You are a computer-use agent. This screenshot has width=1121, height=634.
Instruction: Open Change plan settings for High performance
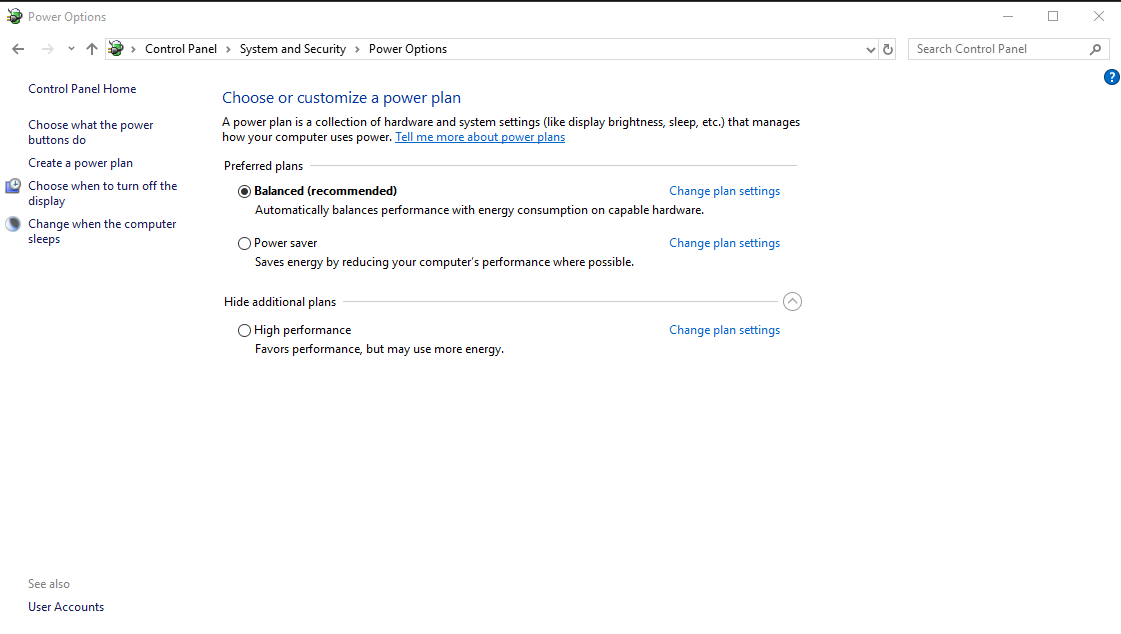[x=724, y=330]
